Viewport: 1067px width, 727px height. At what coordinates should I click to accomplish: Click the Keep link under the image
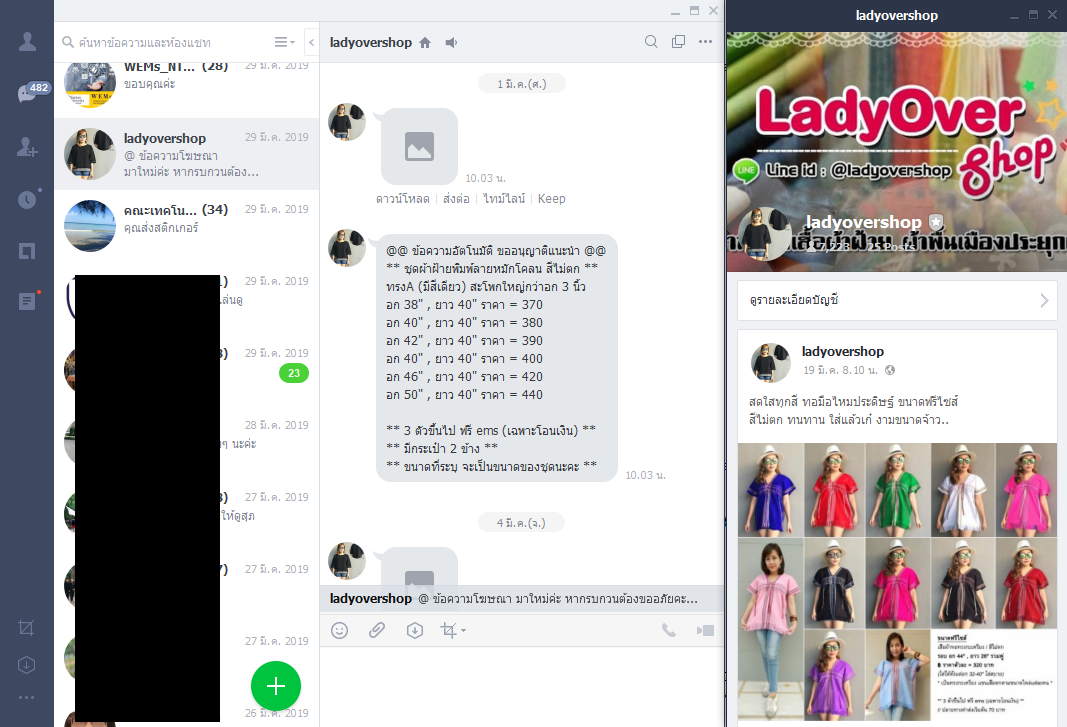coord(551,199)
